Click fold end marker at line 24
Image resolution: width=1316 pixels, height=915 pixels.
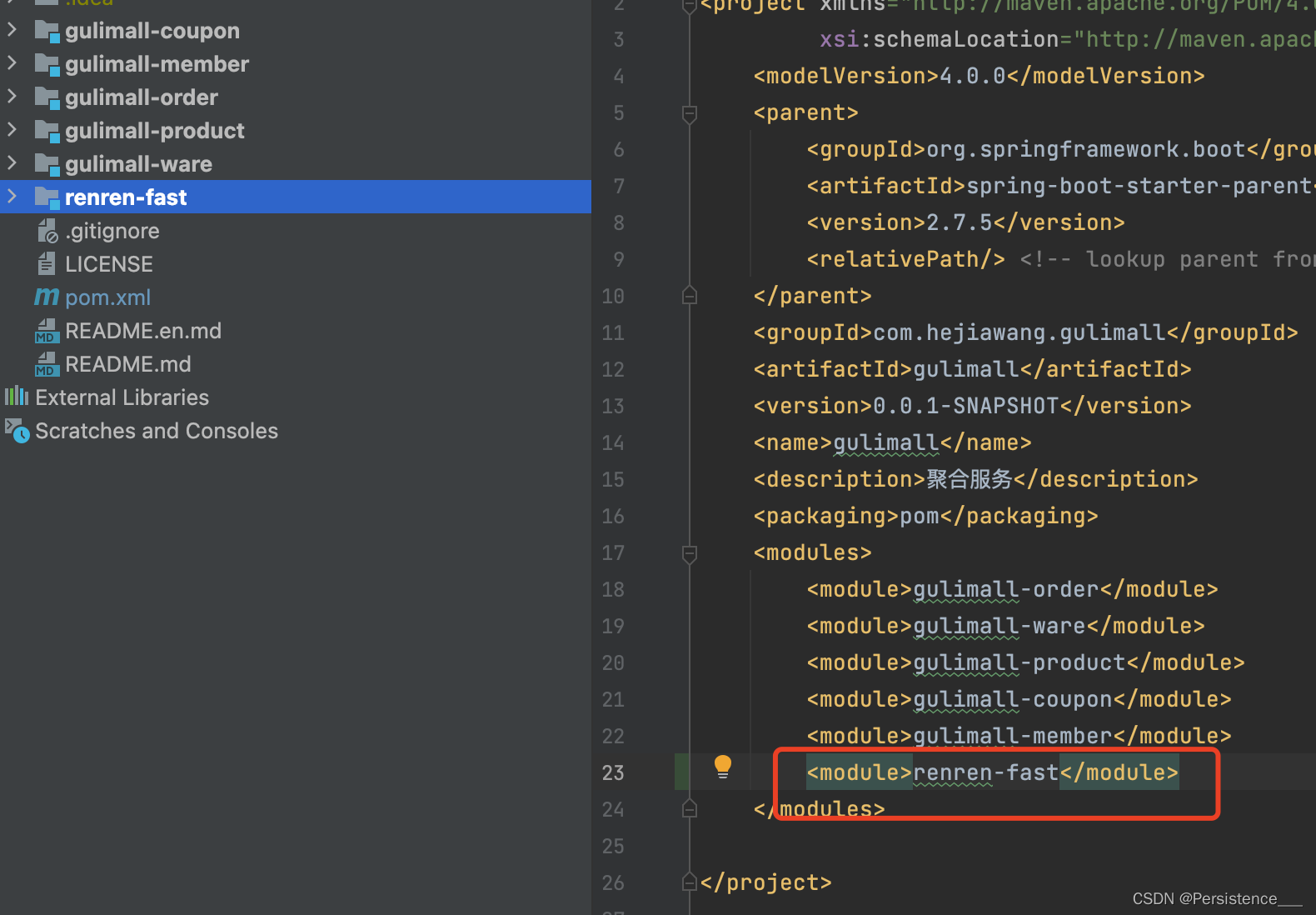pos(690,809)
